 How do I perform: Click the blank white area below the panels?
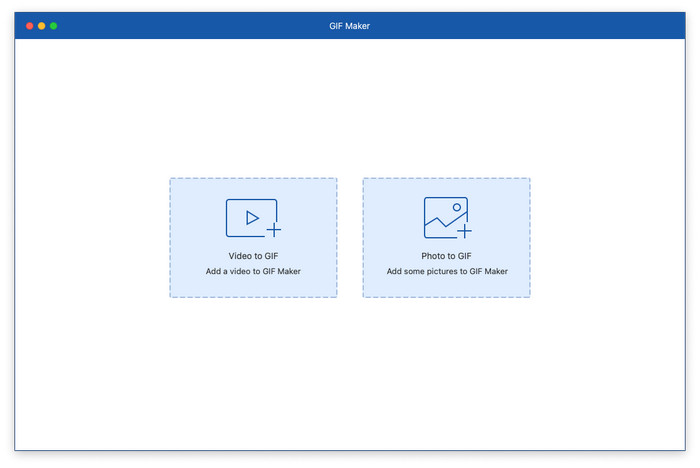click(350, 380)
